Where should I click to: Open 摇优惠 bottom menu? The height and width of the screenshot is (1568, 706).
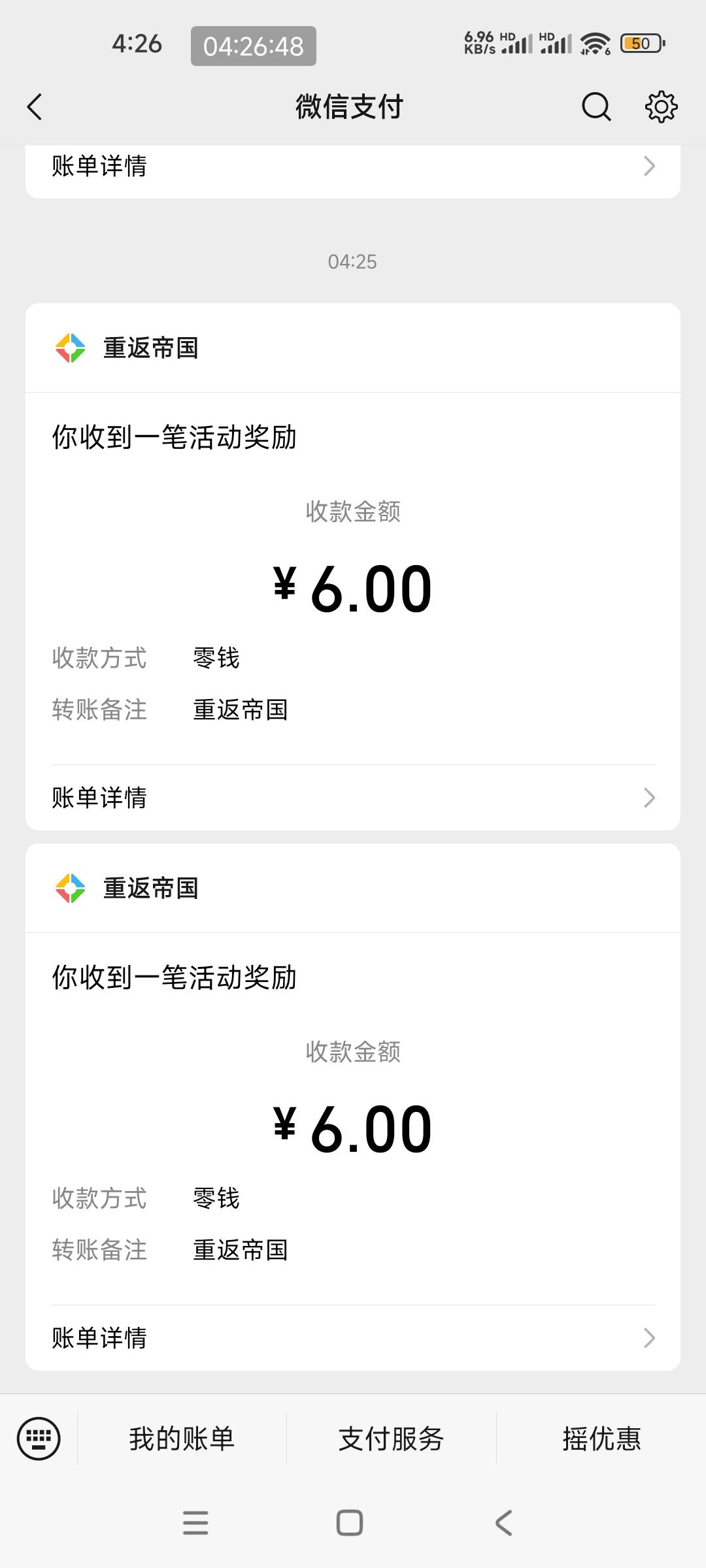click(x=601, y=1439)
